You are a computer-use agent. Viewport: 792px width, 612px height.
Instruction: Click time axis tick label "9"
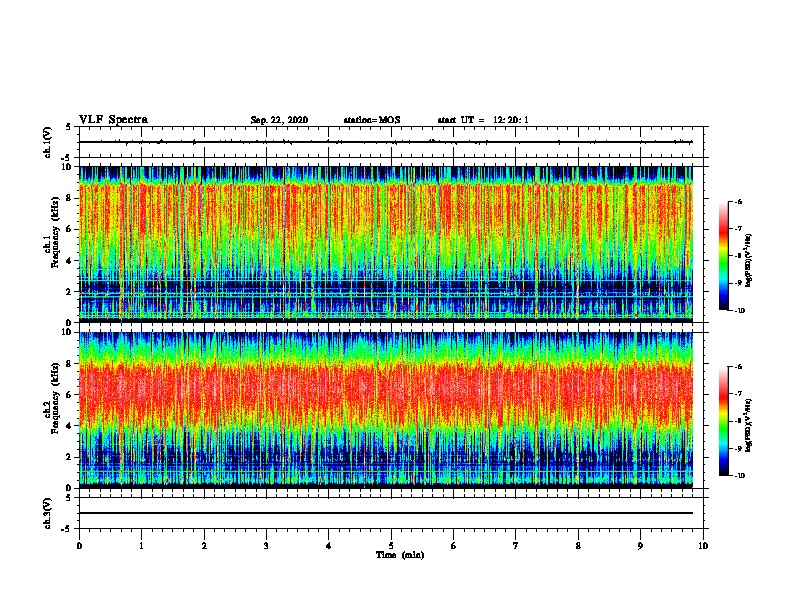640,546
